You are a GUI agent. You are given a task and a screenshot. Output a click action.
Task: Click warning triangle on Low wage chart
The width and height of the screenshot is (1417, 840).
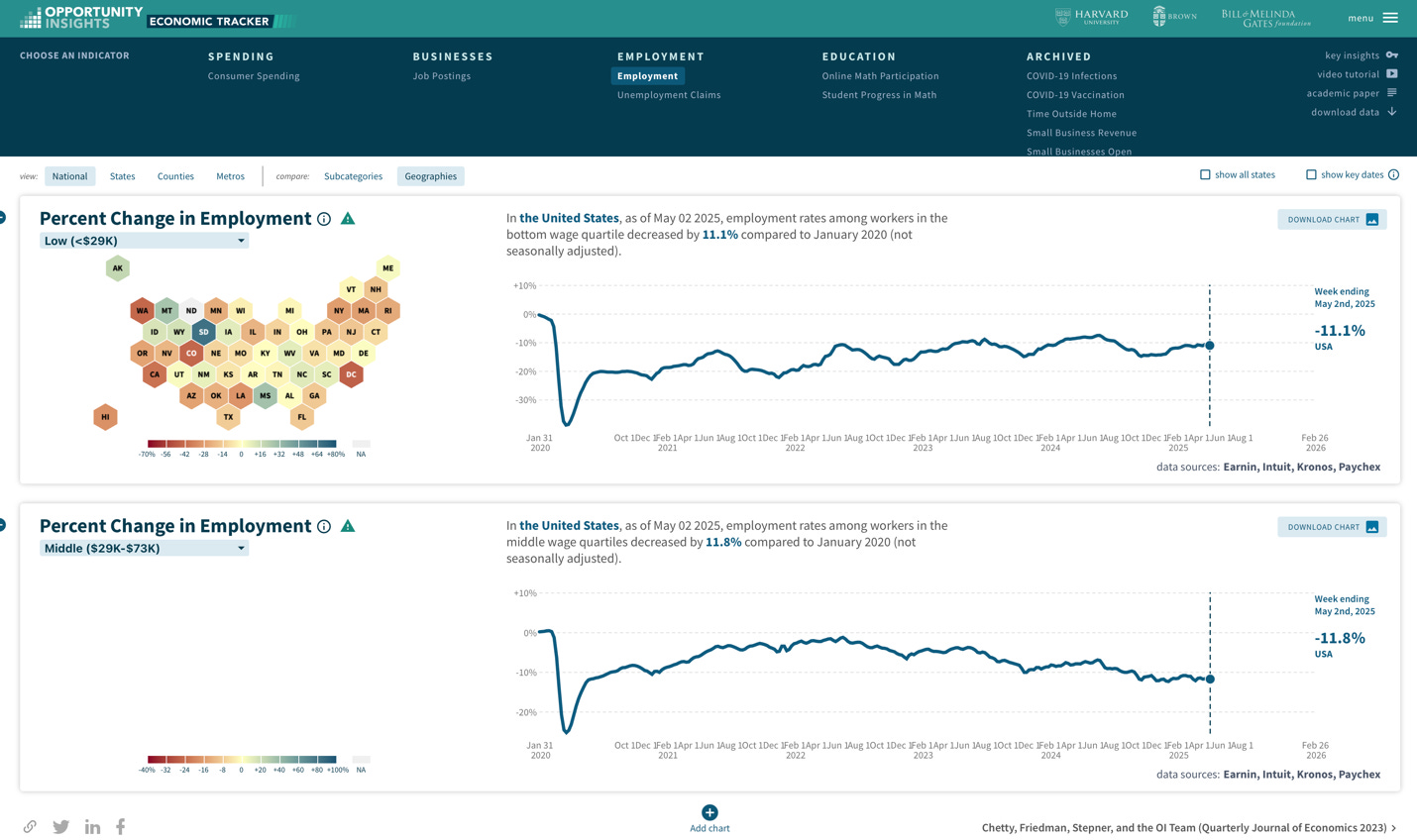(x=348, y=218)
